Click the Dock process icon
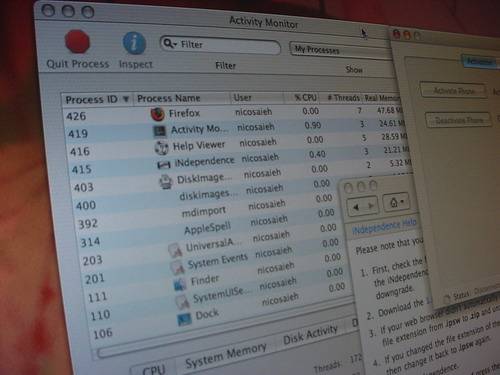 point(185,319)
